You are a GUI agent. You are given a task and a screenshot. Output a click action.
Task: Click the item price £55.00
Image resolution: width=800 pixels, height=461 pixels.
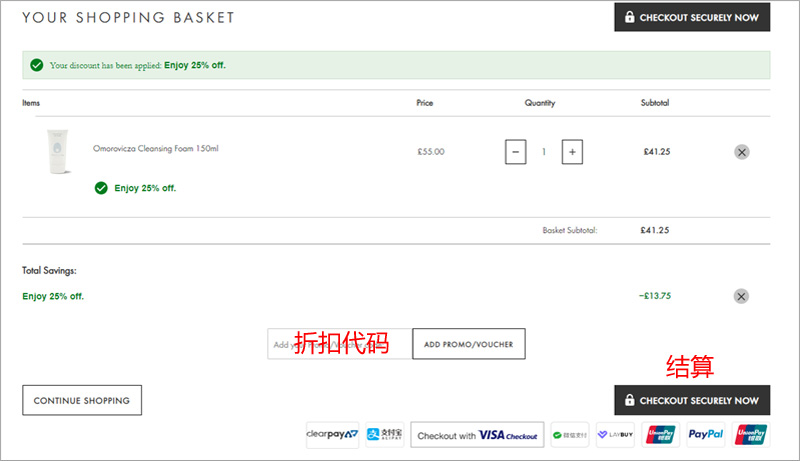[x=431, y=152]
